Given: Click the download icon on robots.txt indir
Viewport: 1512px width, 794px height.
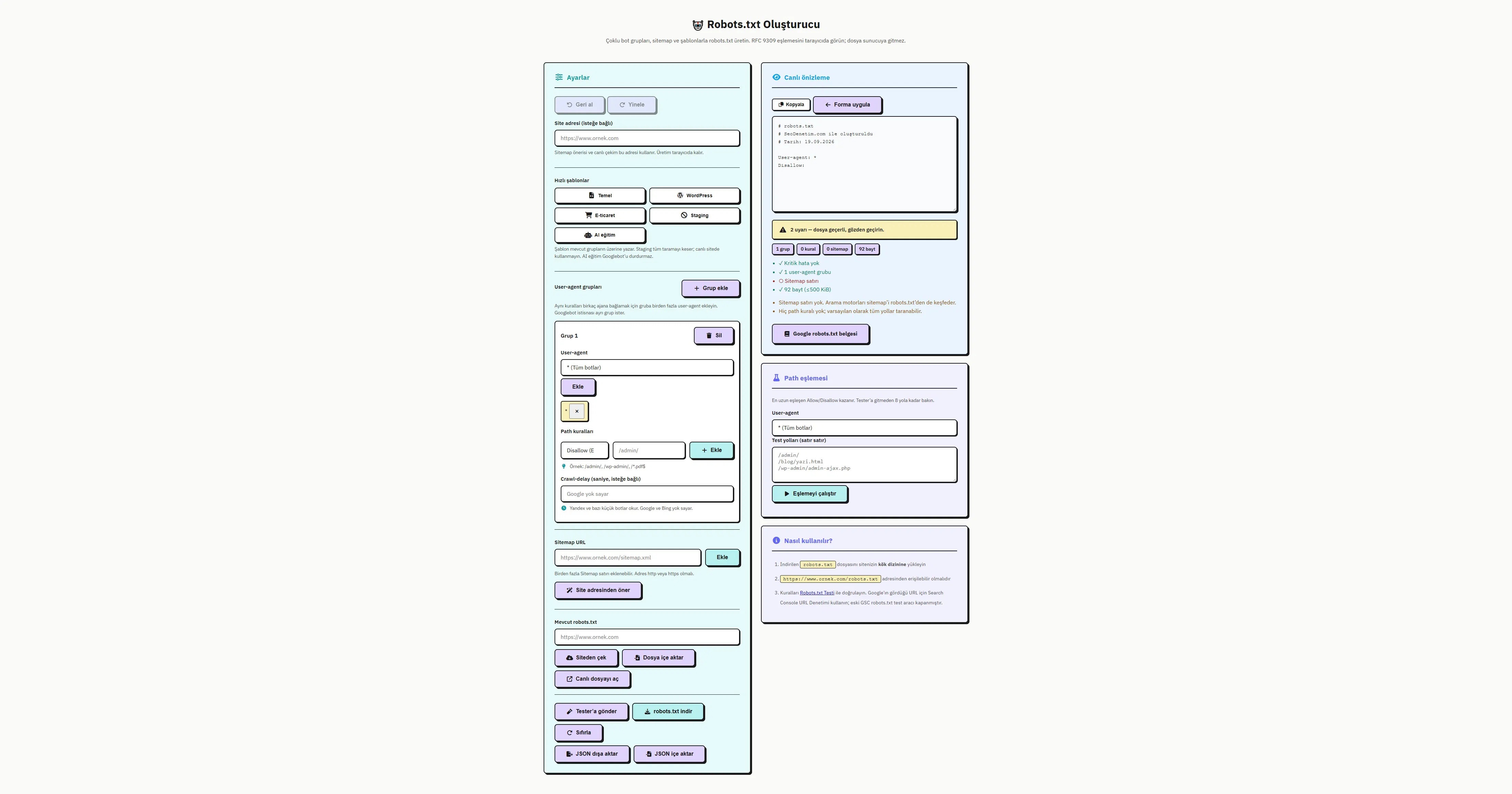Looking at the screenshot, I should pos(647,711).
